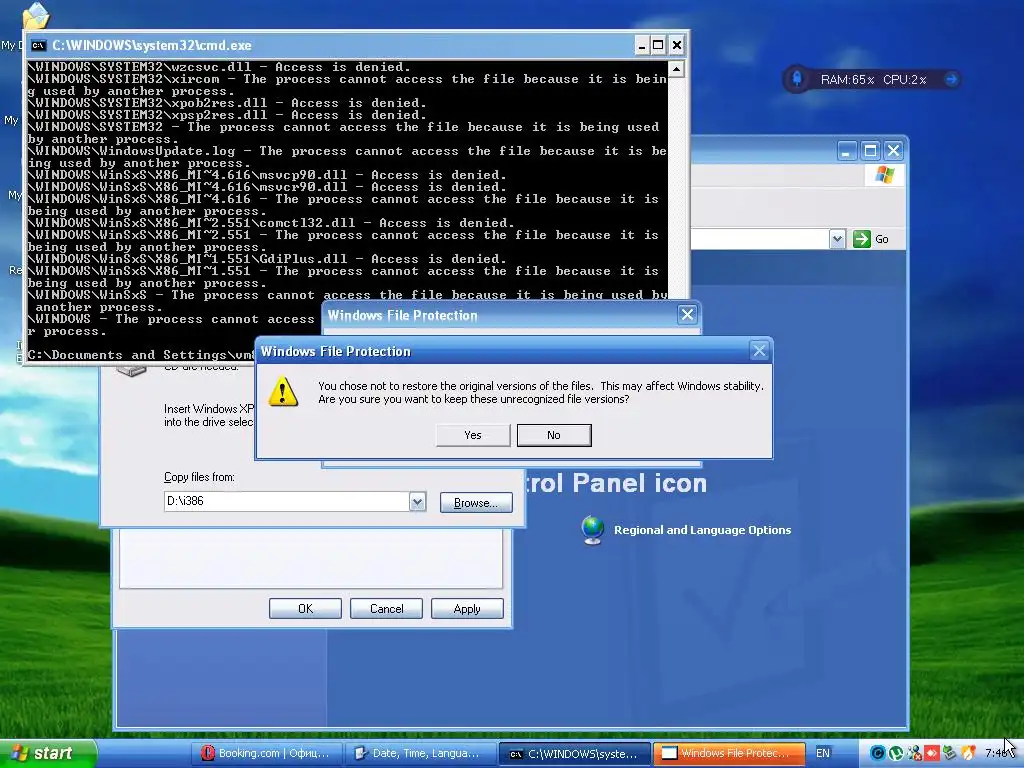The image size is (1024, 768).
Task: Click the green uTorrent tray icon
Action: (896, 753)
